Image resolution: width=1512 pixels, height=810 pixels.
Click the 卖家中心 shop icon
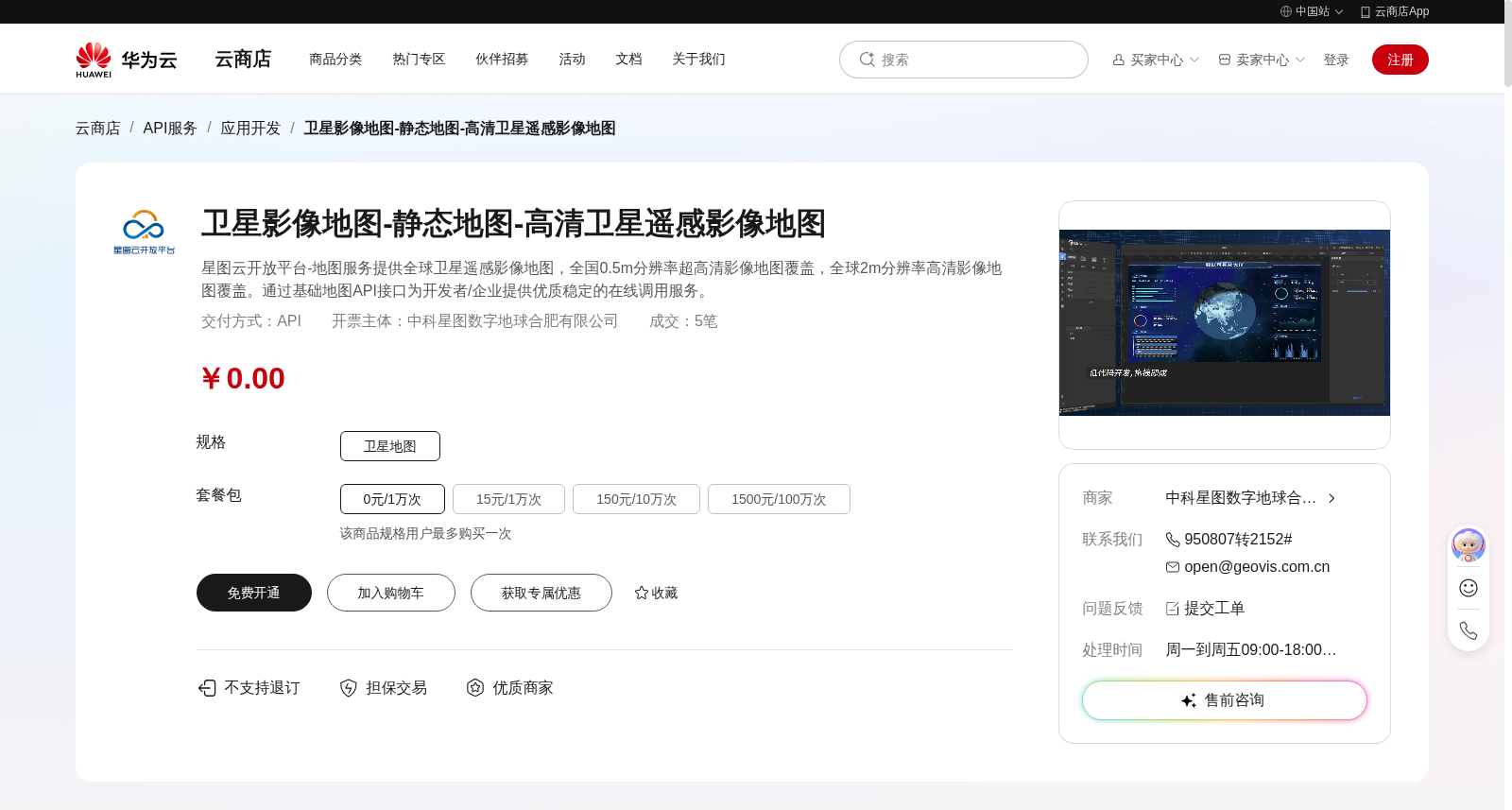[1225, 60]
